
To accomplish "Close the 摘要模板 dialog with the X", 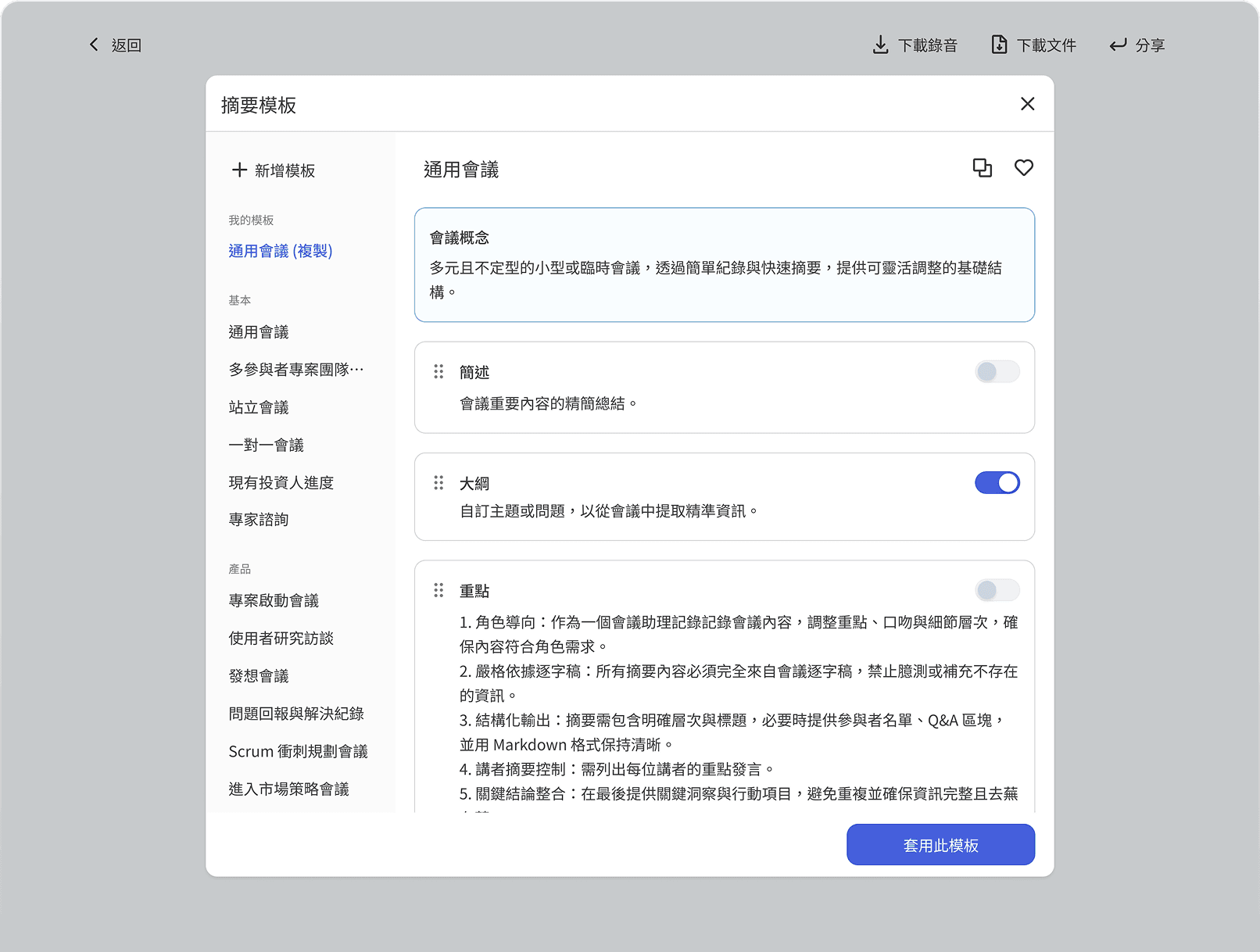I will pyautogui.click(x=1027, y=103).
